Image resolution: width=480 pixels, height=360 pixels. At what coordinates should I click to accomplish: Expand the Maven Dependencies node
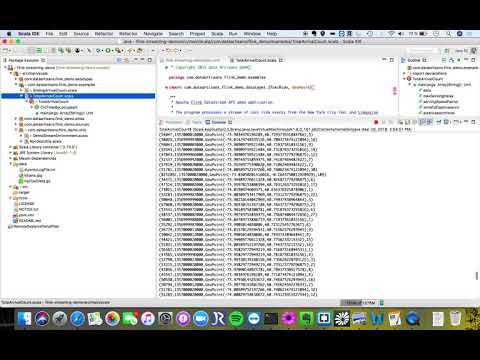(x=11, y=158)
